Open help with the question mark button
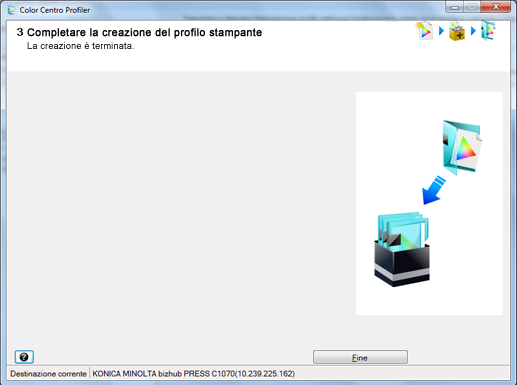This screenshot has height=385, width=517. pyautogui.click(x=24, y=357)
